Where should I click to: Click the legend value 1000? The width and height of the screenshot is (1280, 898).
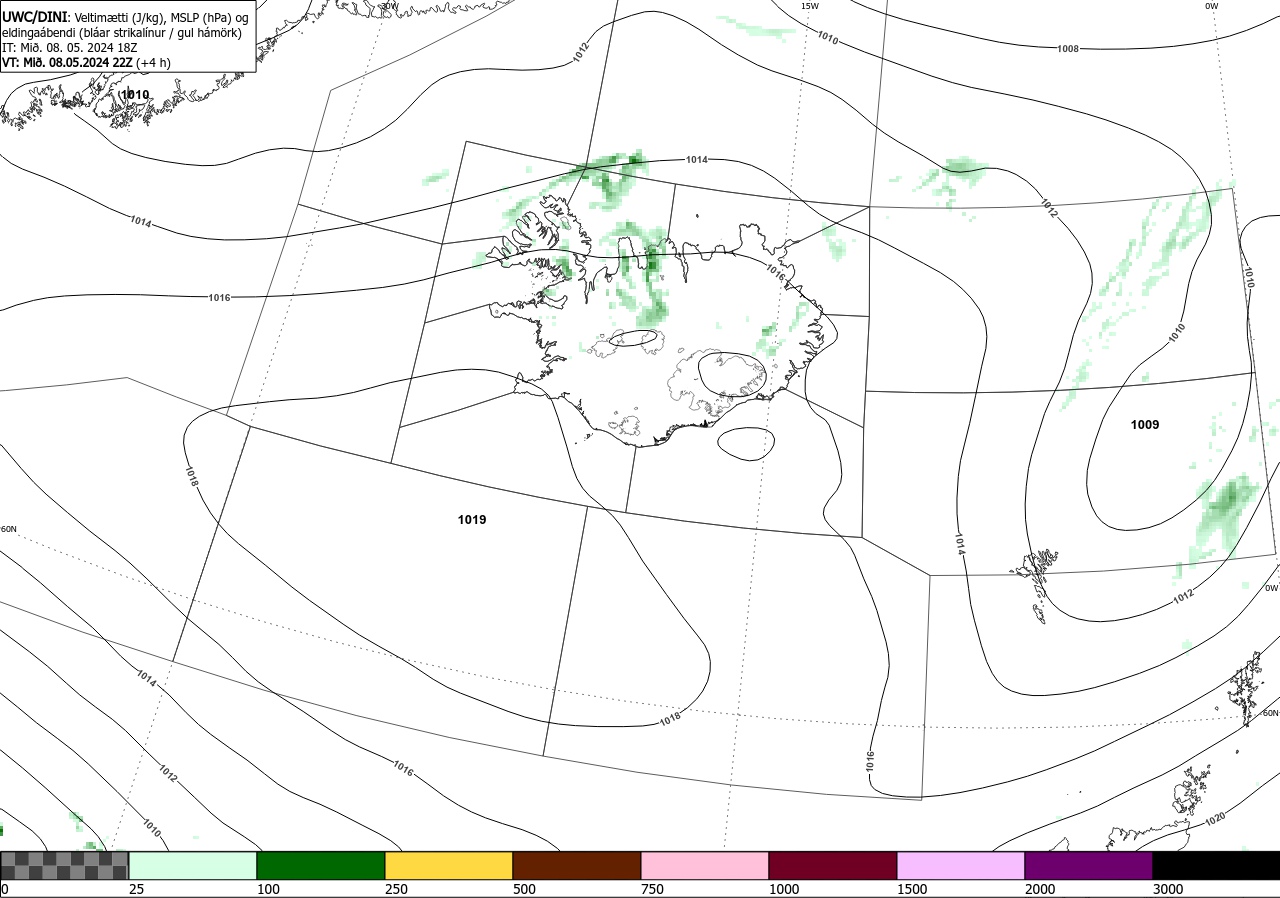tap(784, 889)
